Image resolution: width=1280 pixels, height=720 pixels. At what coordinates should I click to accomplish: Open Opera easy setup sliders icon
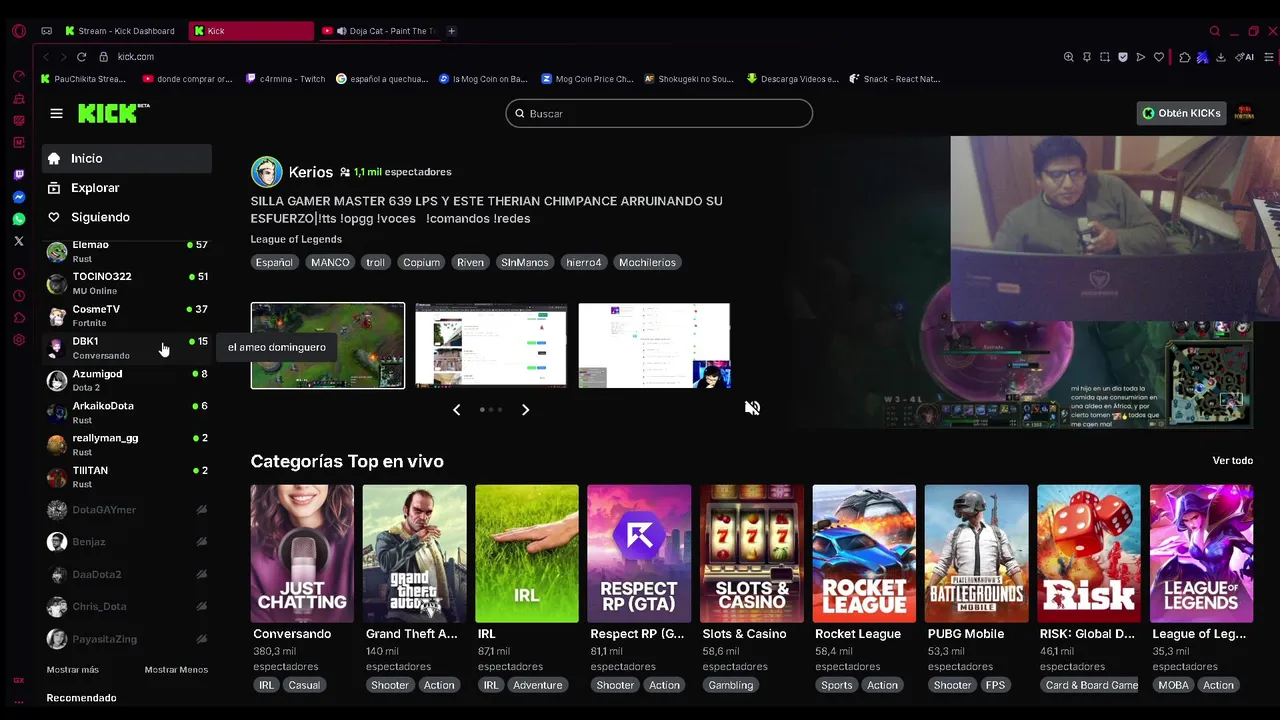click(1271, 57)
